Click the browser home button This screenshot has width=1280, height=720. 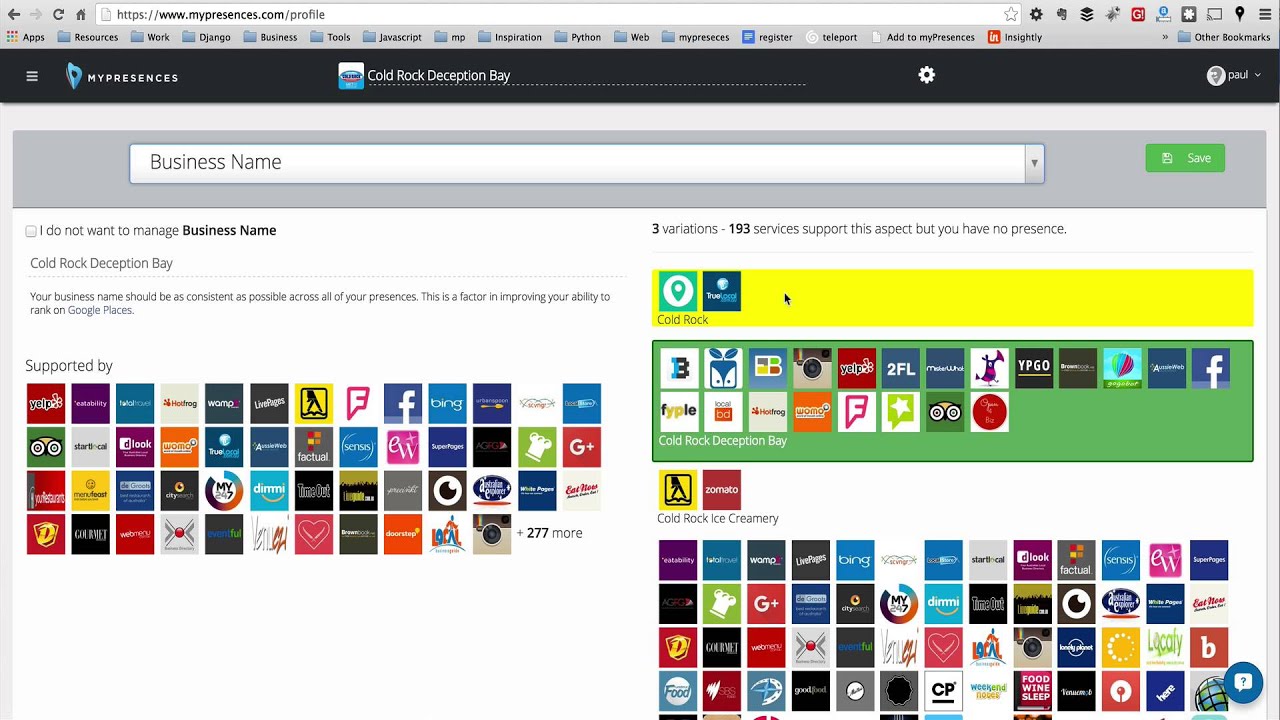[x=81, y=14]
